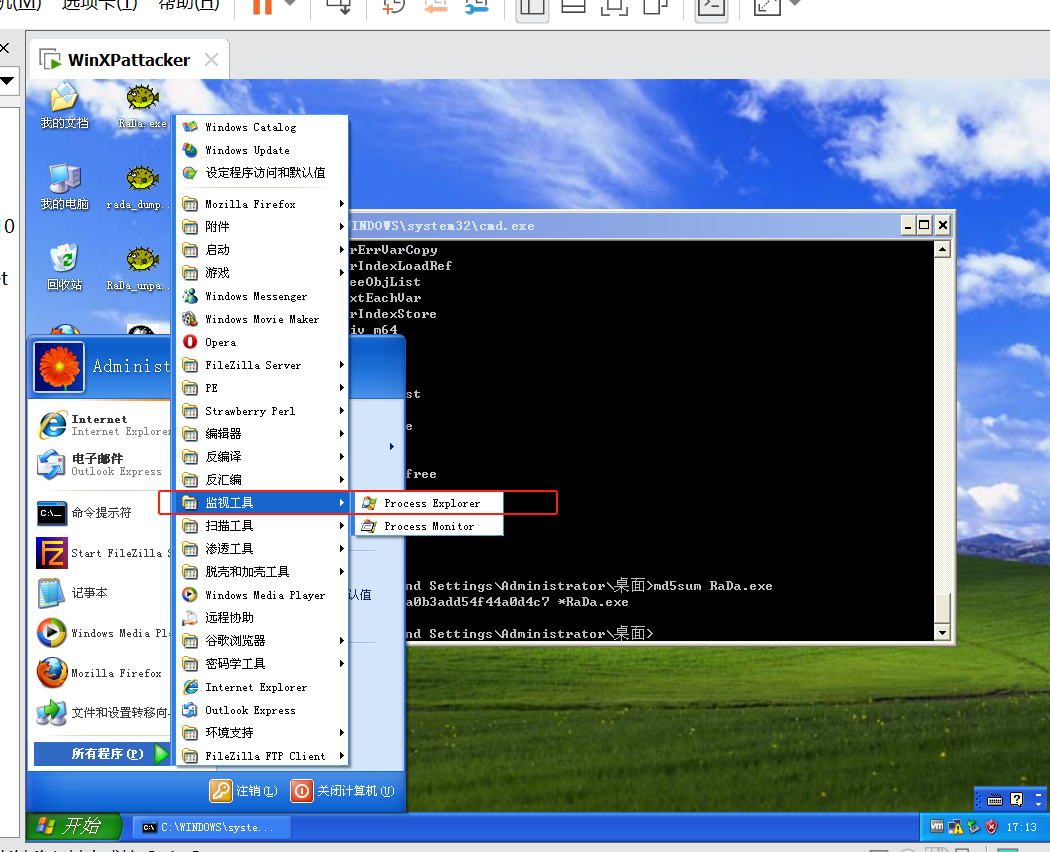1050x852 pixels.
Task: Click 所有程序 button
Action: (102, 754)
